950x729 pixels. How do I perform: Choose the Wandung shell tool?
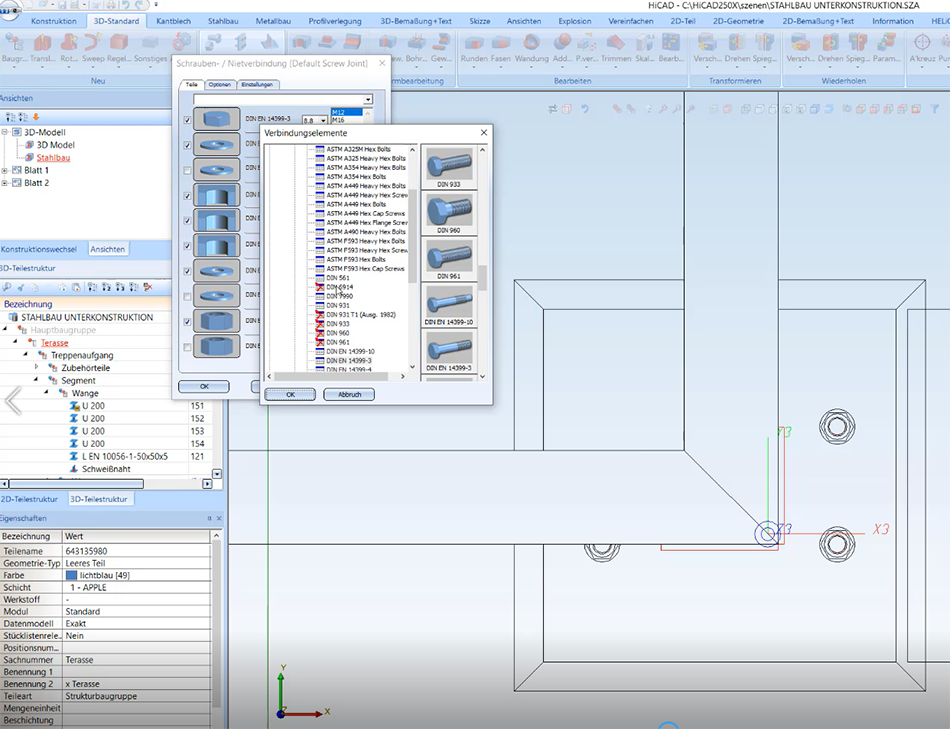531,42
